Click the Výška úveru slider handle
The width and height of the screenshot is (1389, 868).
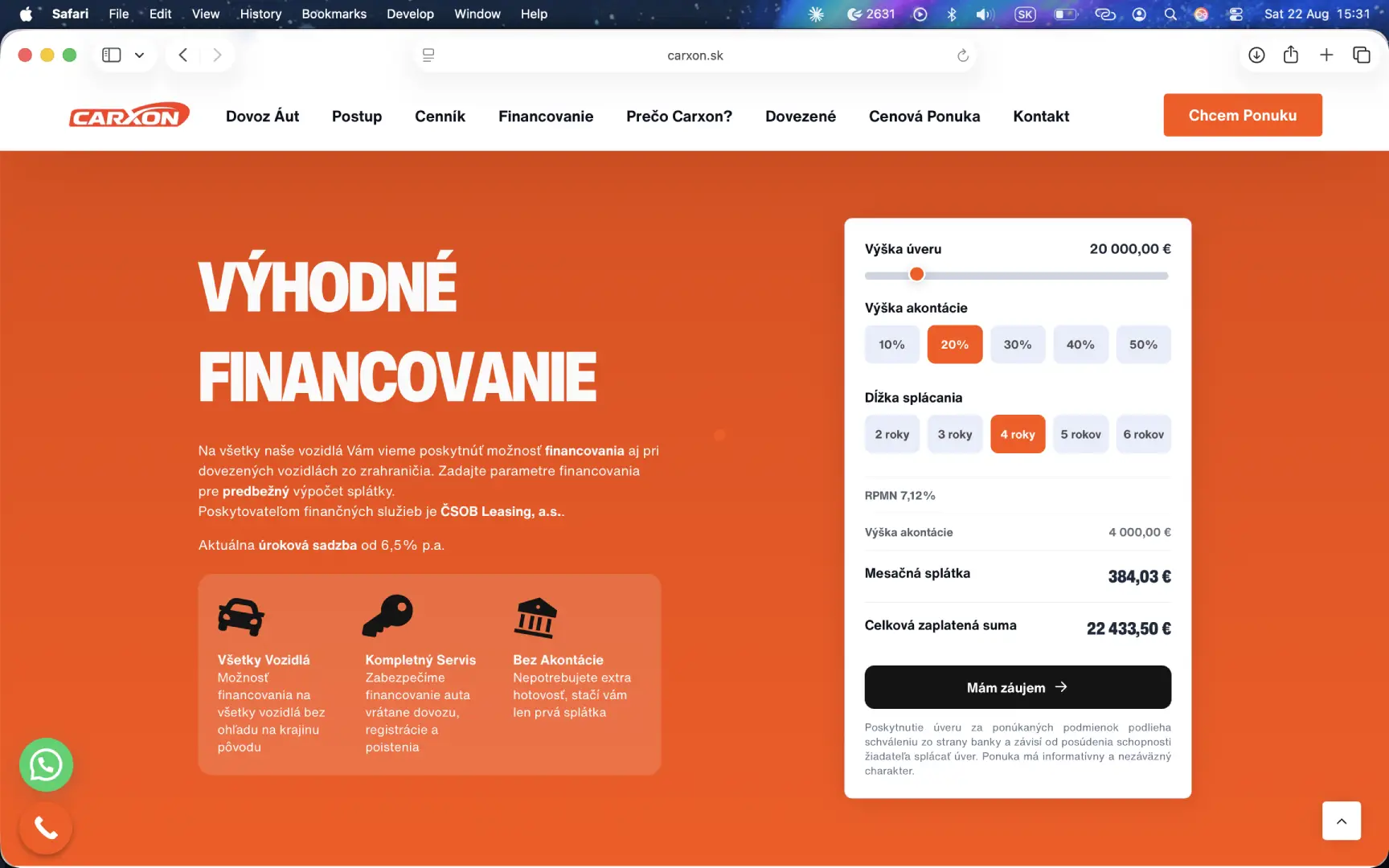pyautogui.click(x=916, y=275)
